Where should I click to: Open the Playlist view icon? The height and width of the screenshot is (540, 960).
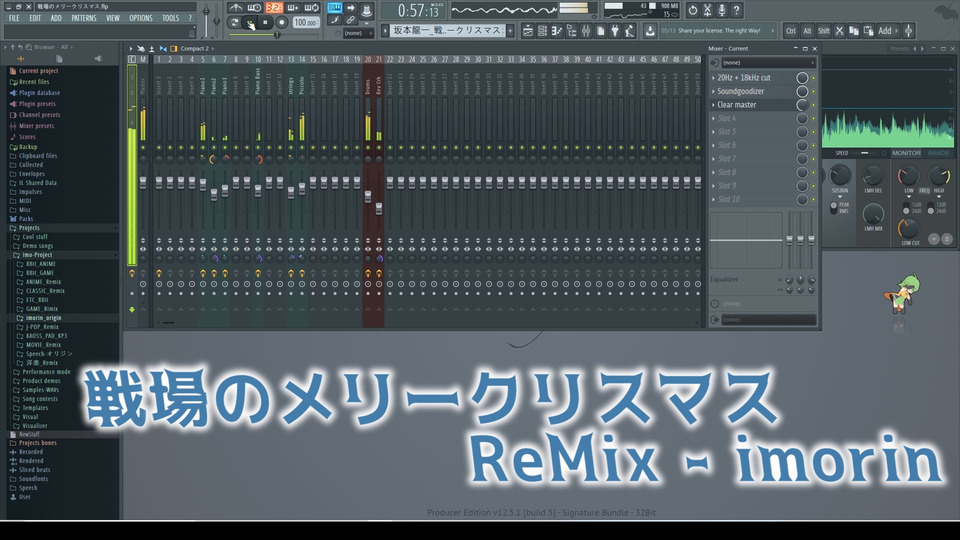pos(527,31)
